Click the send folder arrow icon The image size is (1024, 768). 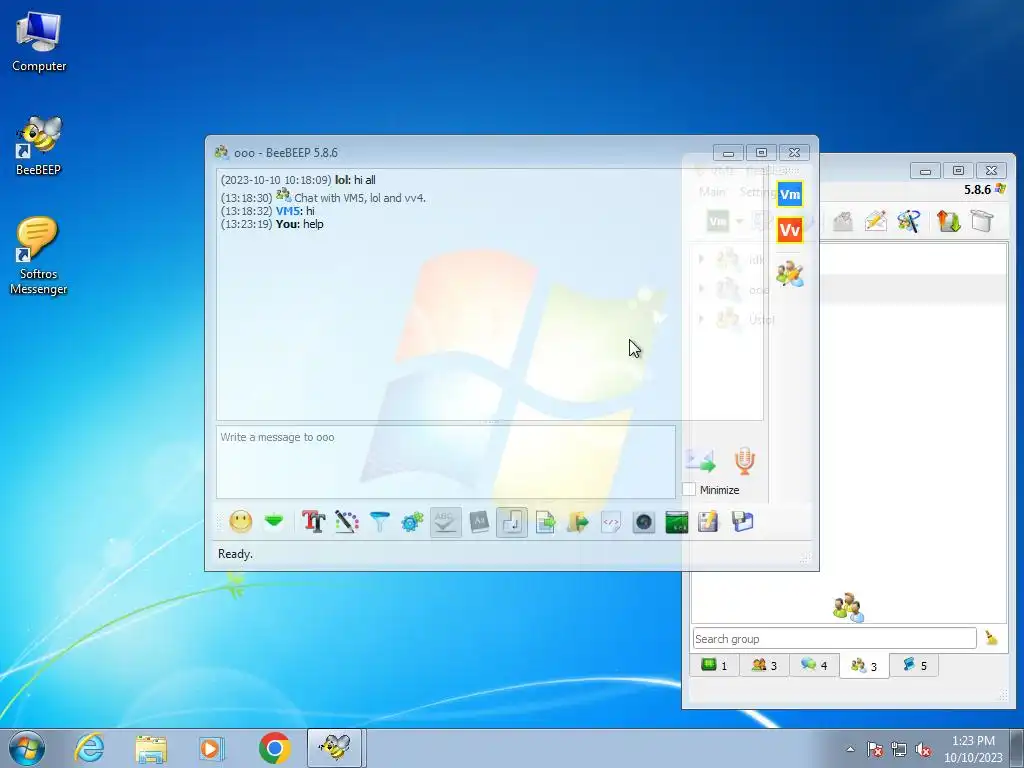[x=578, y=522]
